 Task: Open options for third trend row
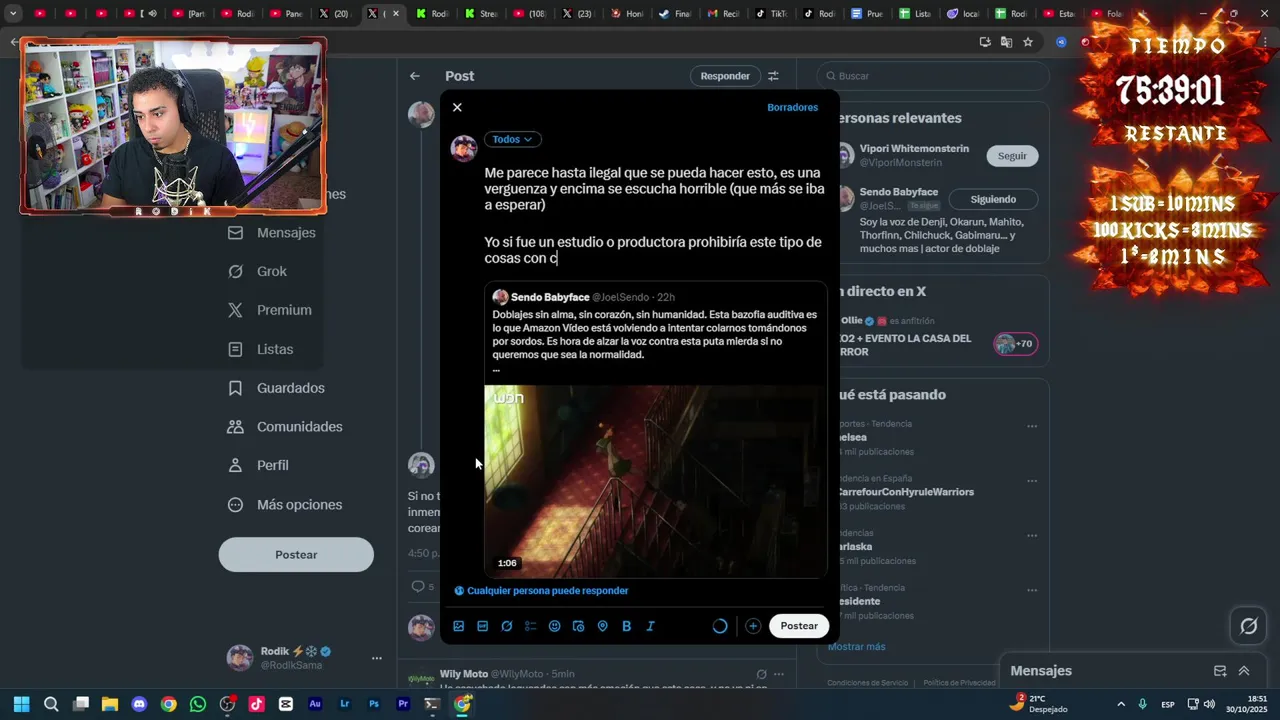(x=1032, y=535)
